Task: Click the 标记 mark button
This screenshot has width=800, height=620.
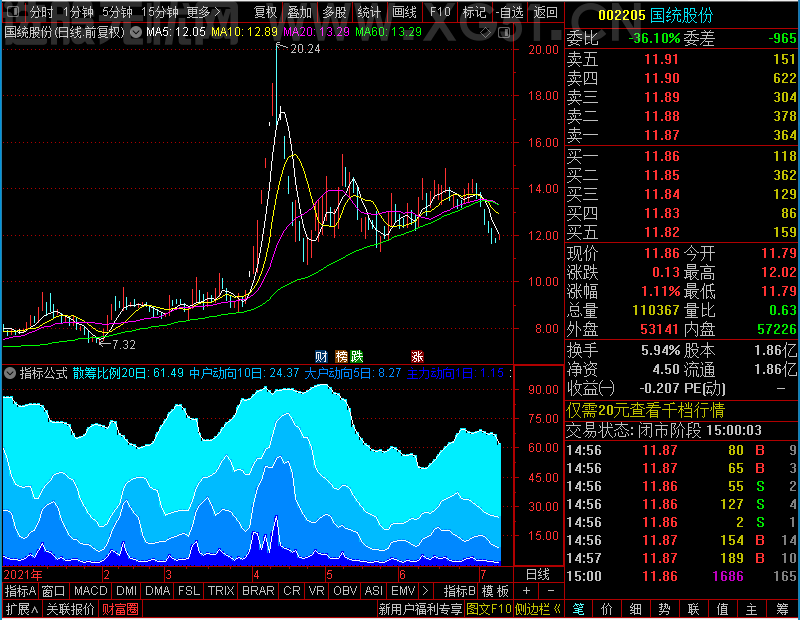Action: point(474,12)
